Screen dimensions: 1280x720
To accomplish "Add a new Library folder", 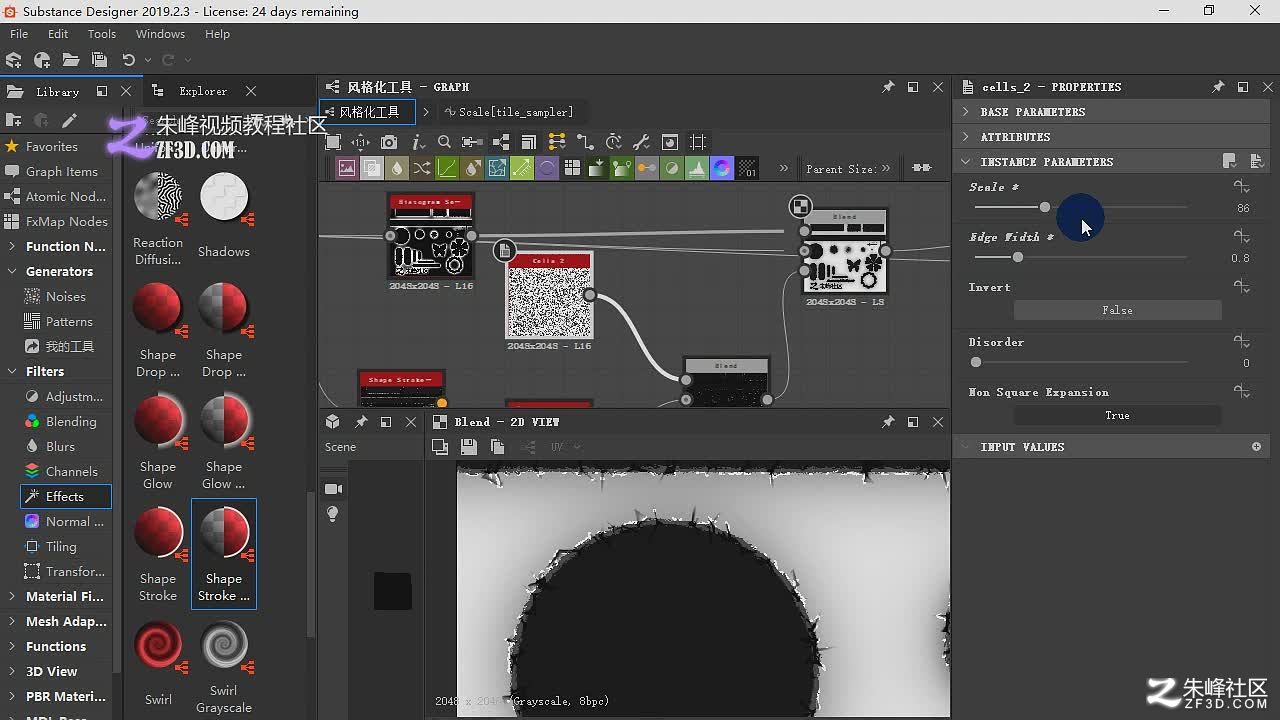I will tap(14, 121).
